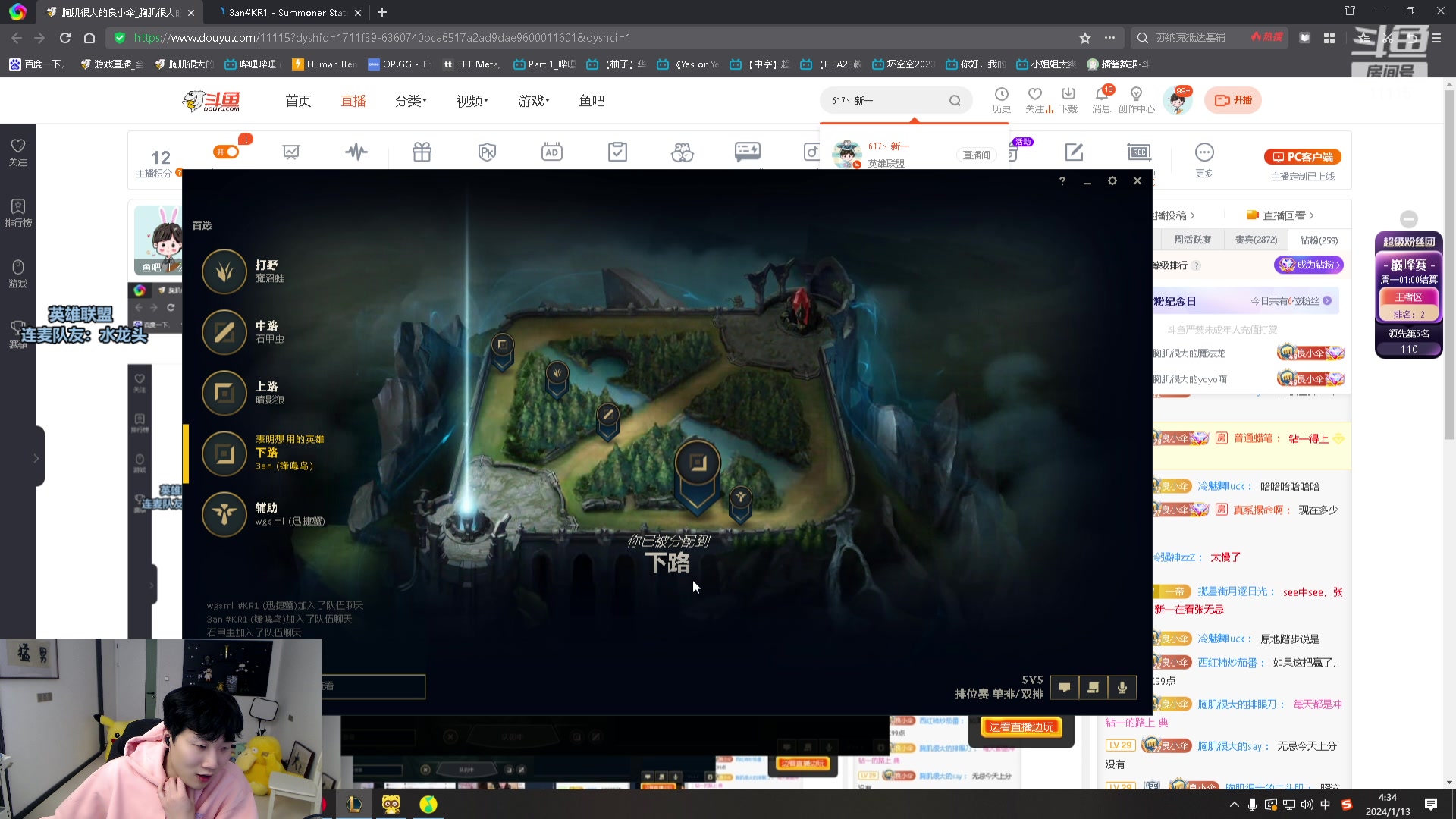This screenshot has width=1456, height=819.
Task: Switch to the 贵宾(2872) tab
Action: (1256, 240)
